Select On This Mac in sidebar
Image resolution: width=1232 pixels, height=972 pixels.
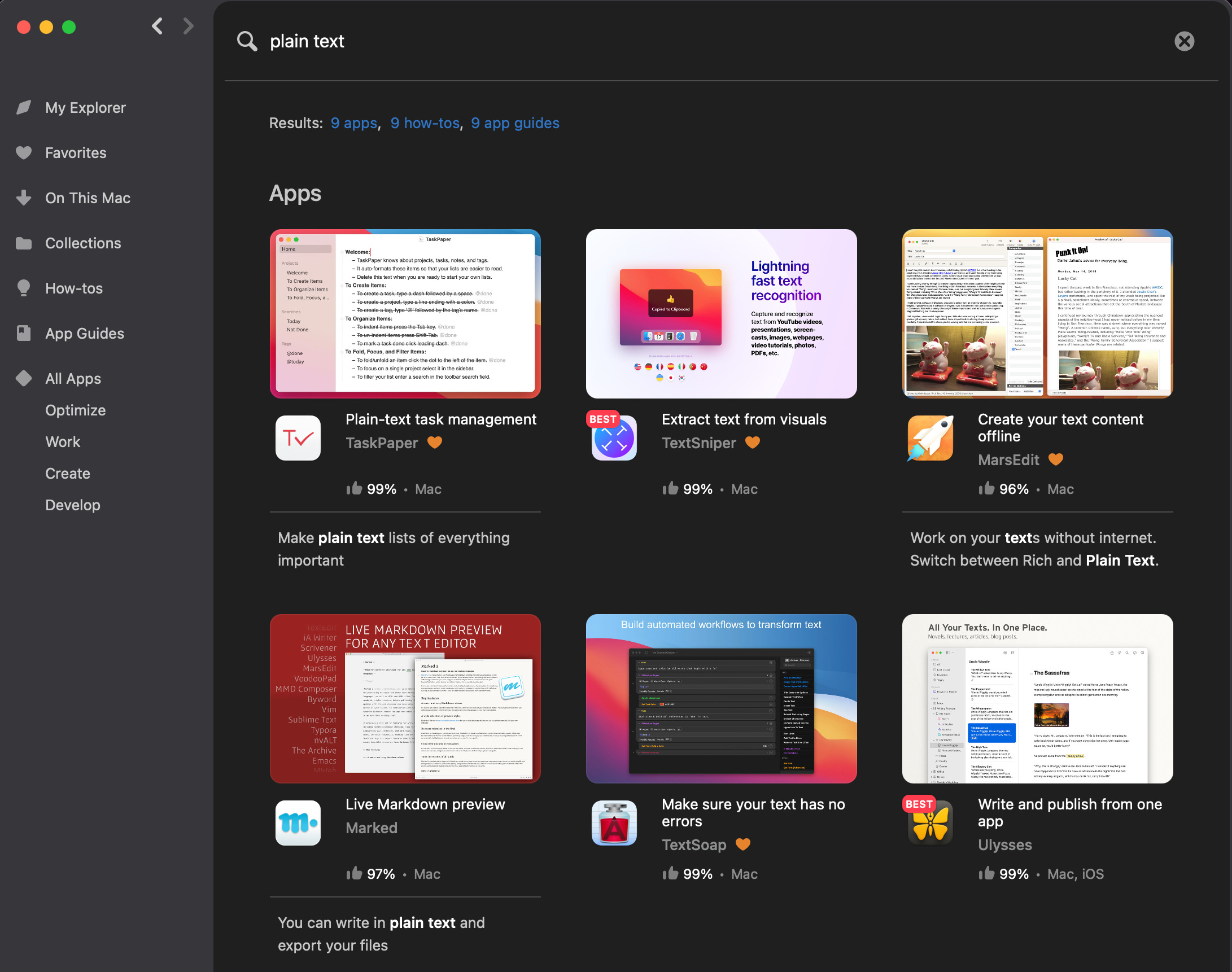coord(88,198)
